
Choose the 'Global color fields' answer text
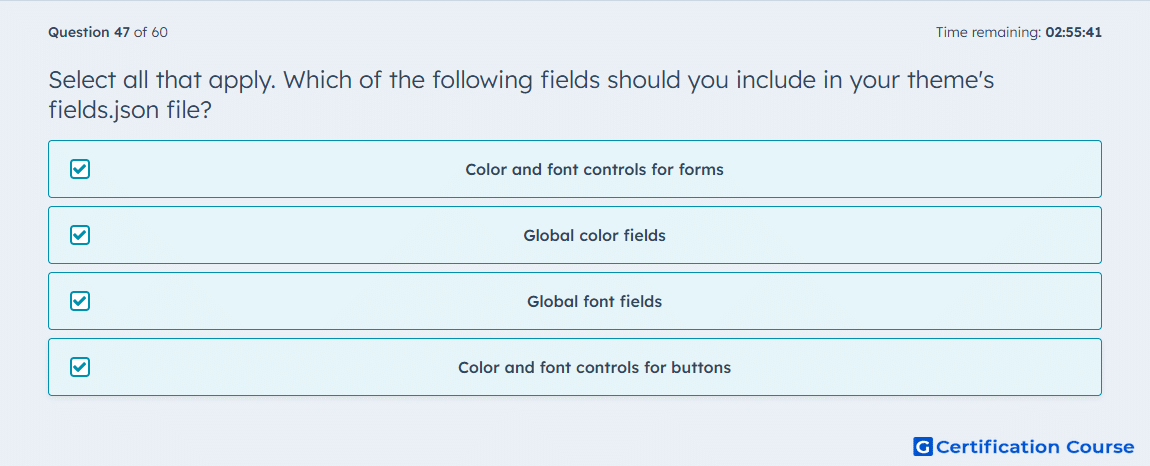(594, 236)
